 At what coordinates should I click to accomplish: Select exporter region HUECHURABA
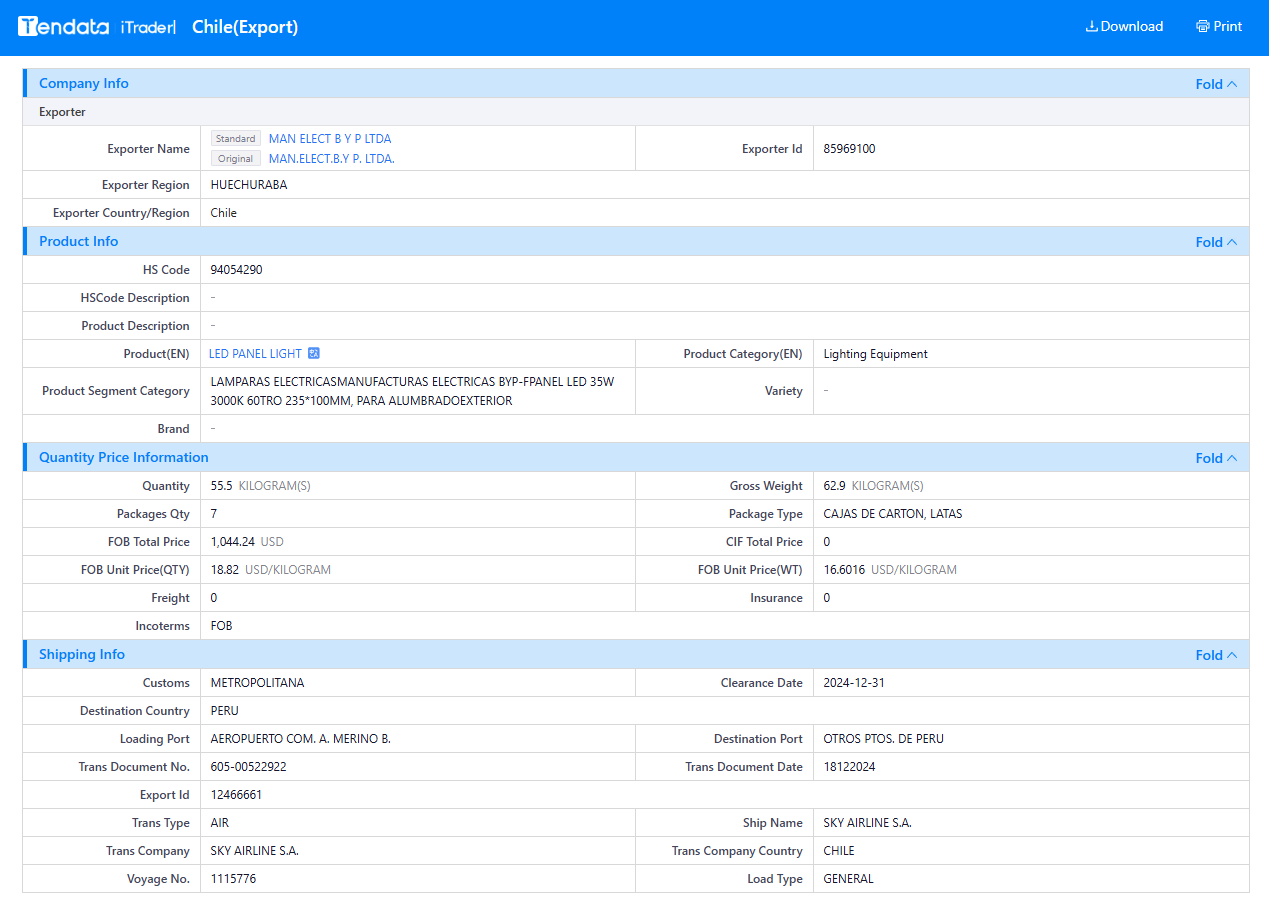click(249, 185)
